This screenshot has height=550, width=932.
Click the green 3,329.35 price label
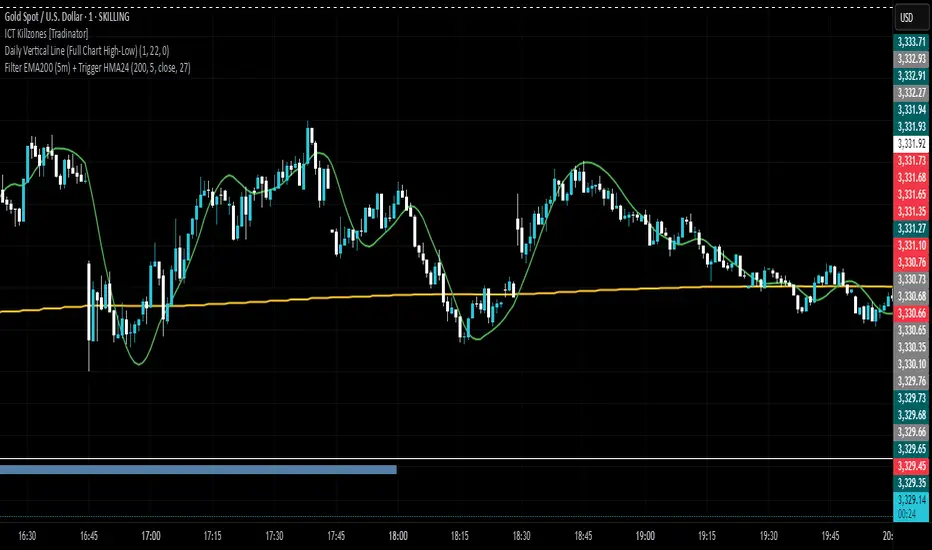[911, 483]
